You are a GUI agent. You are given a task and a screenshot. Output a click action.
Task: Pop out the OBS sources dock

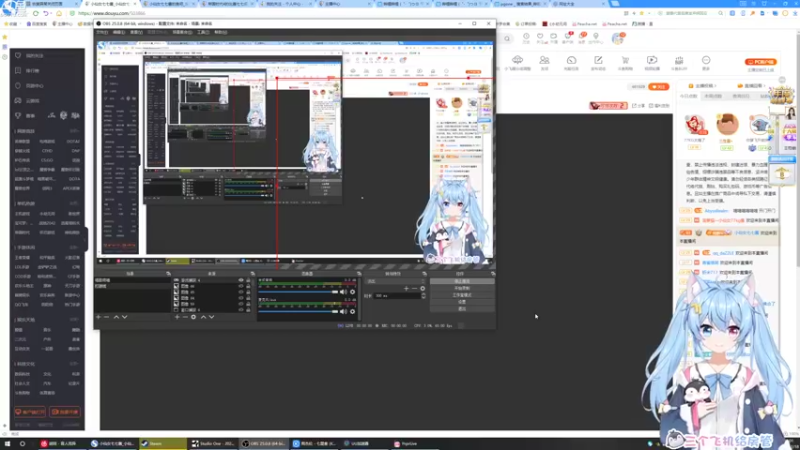point(253,274)
